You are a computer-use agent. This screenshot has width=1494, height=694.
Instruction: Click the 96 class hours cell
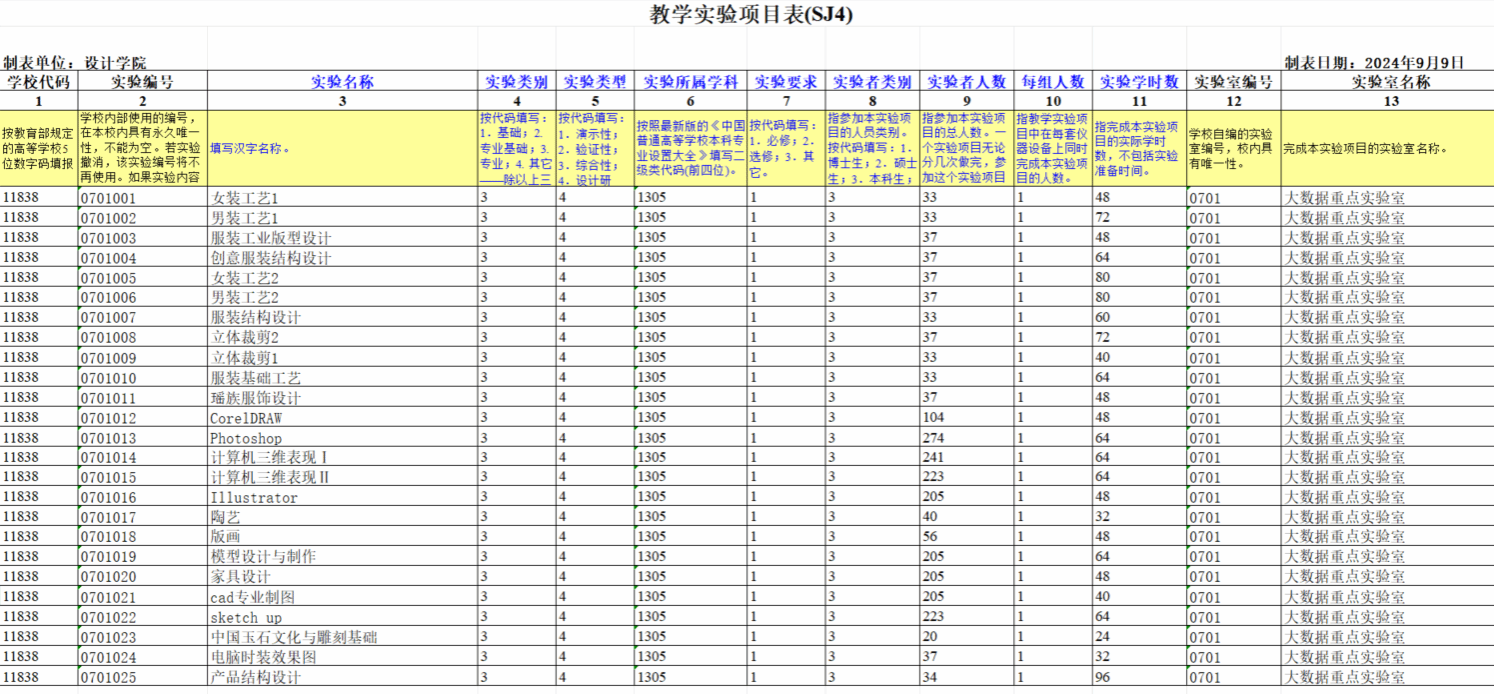pos(1103,677)
